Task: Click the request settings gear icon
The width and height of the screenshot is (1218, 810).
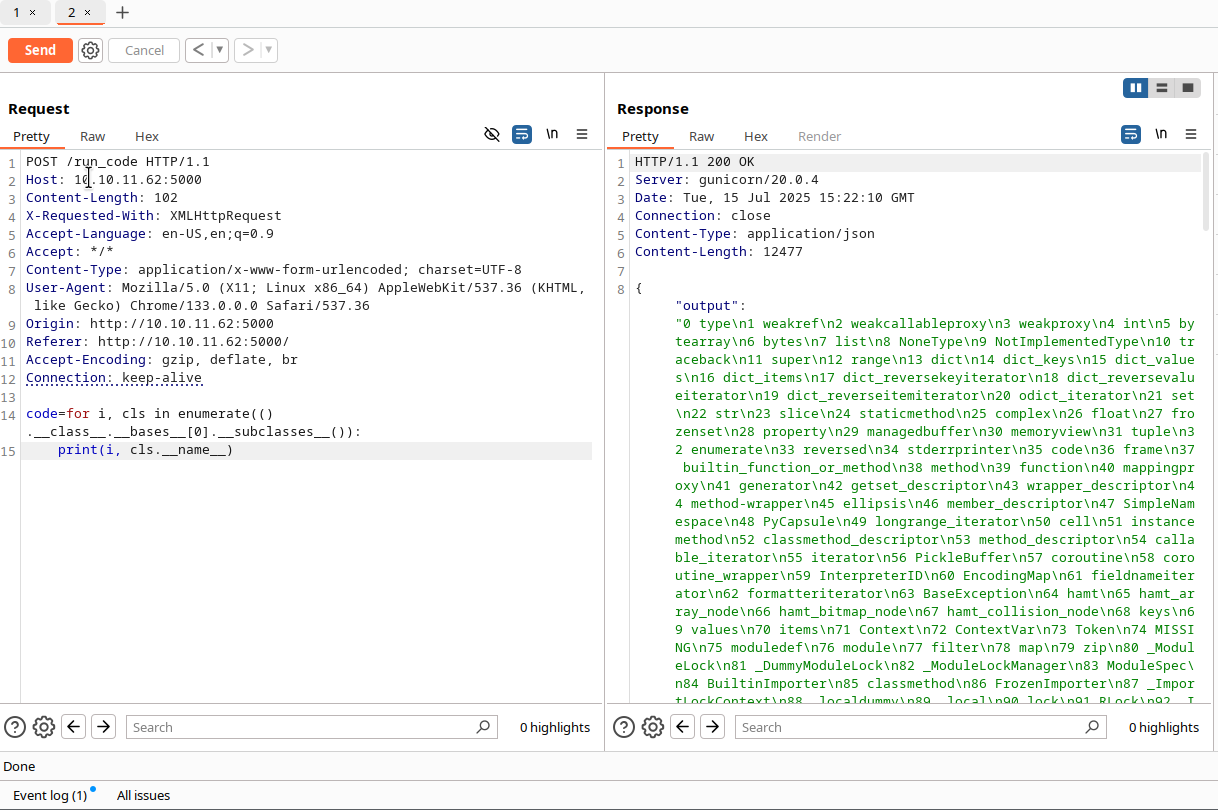Action: [90, 50]
